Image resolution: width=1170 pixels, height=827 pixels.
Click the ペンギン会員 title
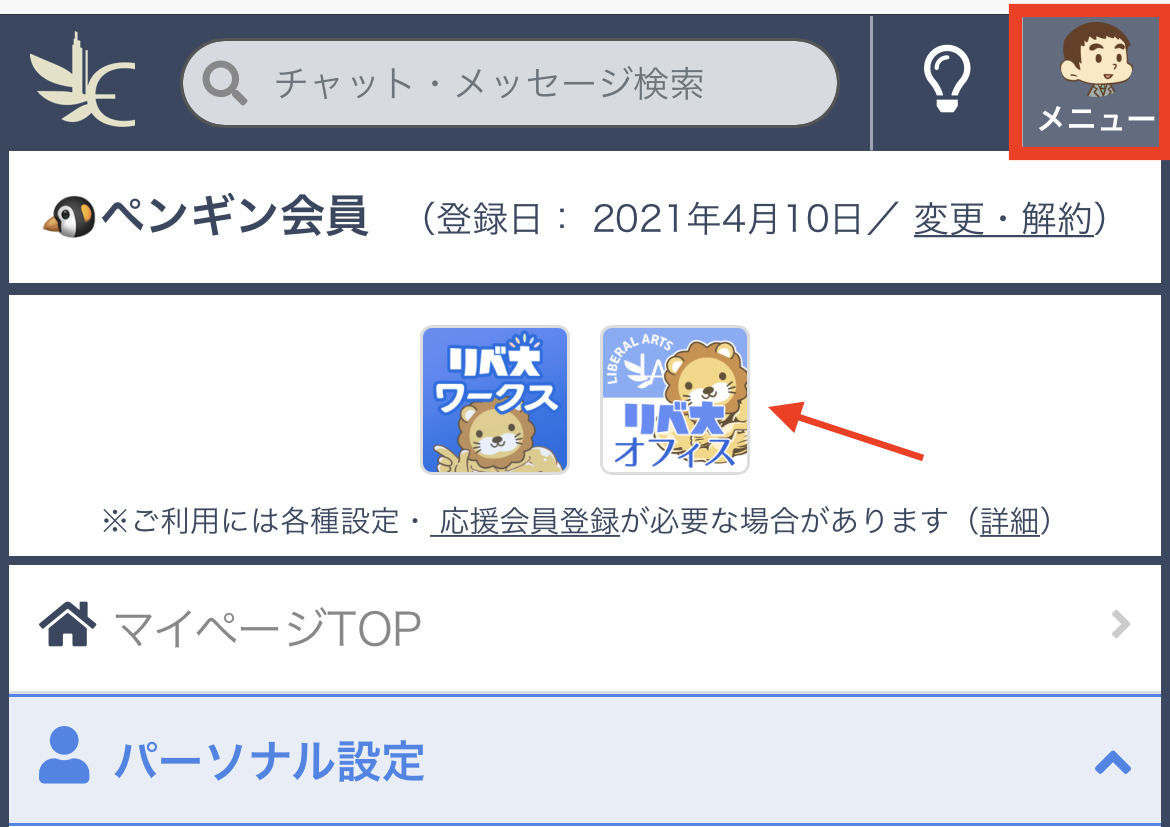click(235, 216)
